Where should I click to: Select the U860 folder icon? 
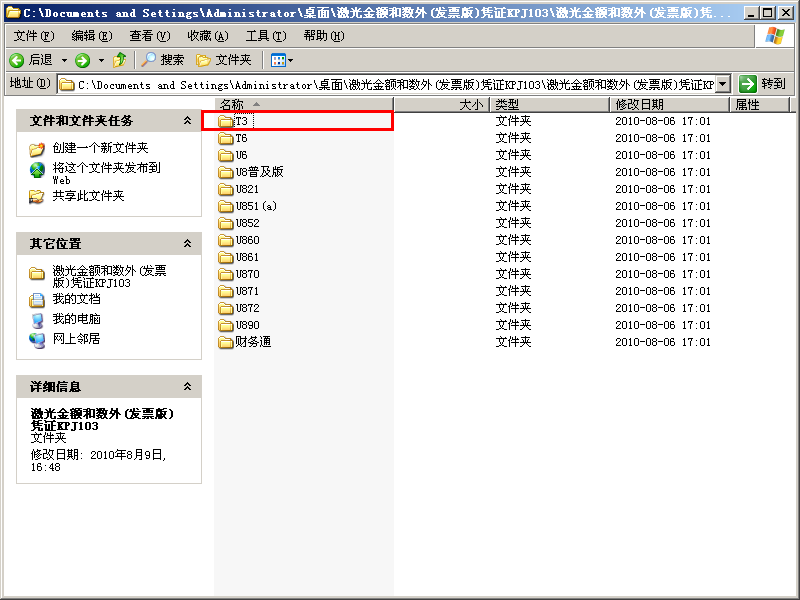click(x=226, y=240)
